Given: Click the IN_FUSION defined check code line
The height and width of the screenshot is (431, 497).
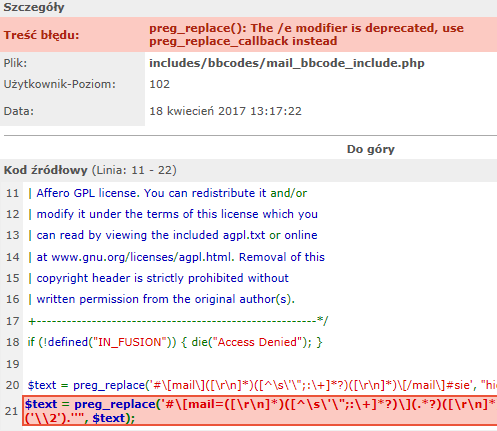Looking at the screenshot, I should click(x=175, y=342).
